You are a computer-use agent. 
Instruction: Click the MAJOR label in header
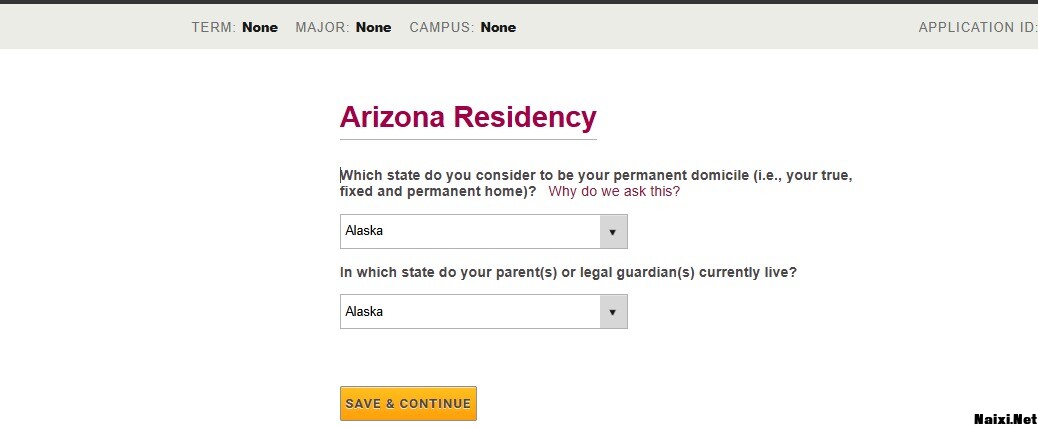(x=322, y=27)
